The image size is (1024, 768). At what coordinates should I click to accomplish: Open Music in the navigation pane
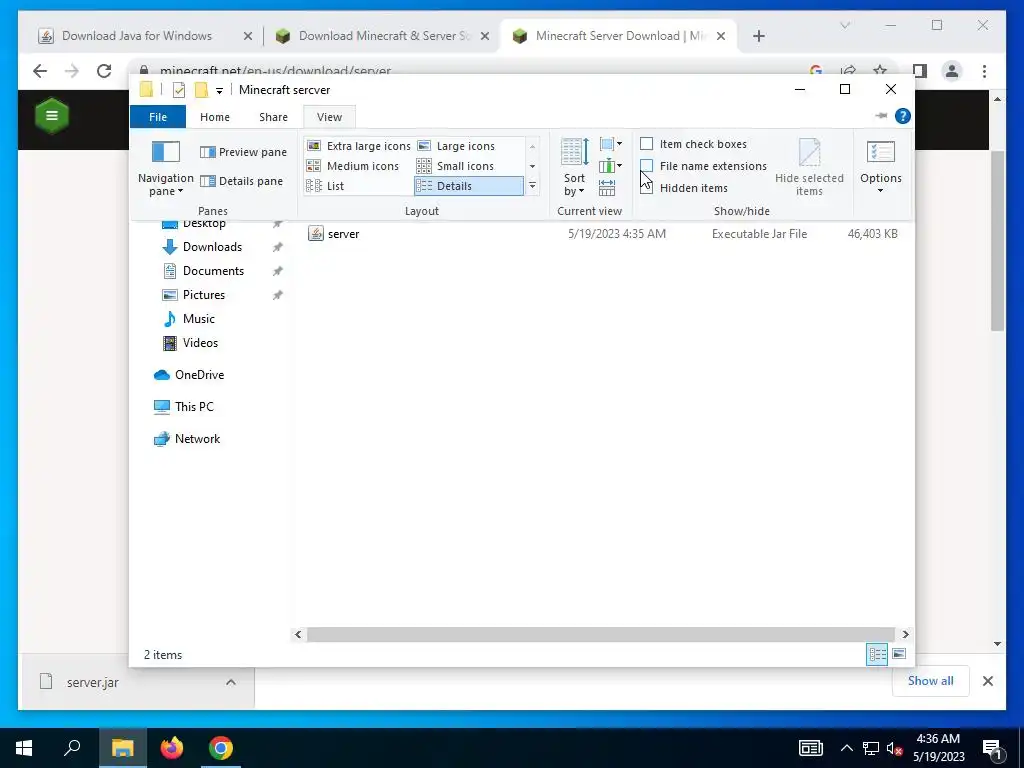click(x=199, y=319)
